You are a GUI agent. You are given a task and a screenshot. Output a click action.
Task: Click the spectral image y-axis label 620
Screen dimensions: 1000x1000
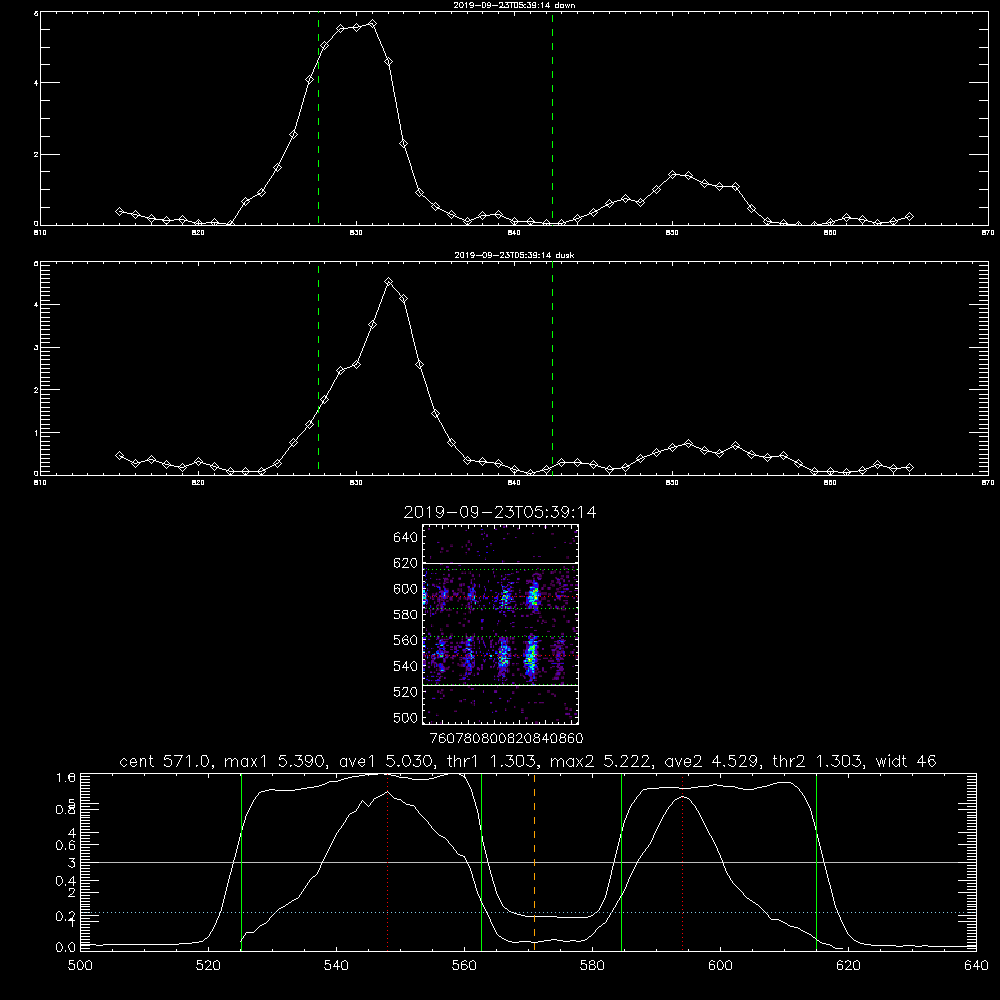[406, 563]
